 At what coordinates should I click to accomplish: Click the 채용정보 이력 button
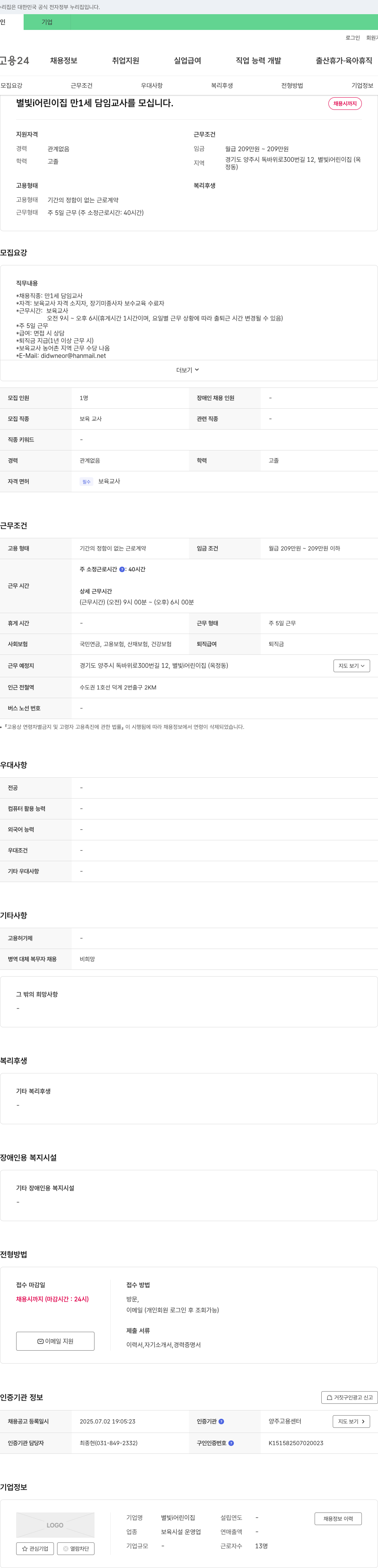338,1519
